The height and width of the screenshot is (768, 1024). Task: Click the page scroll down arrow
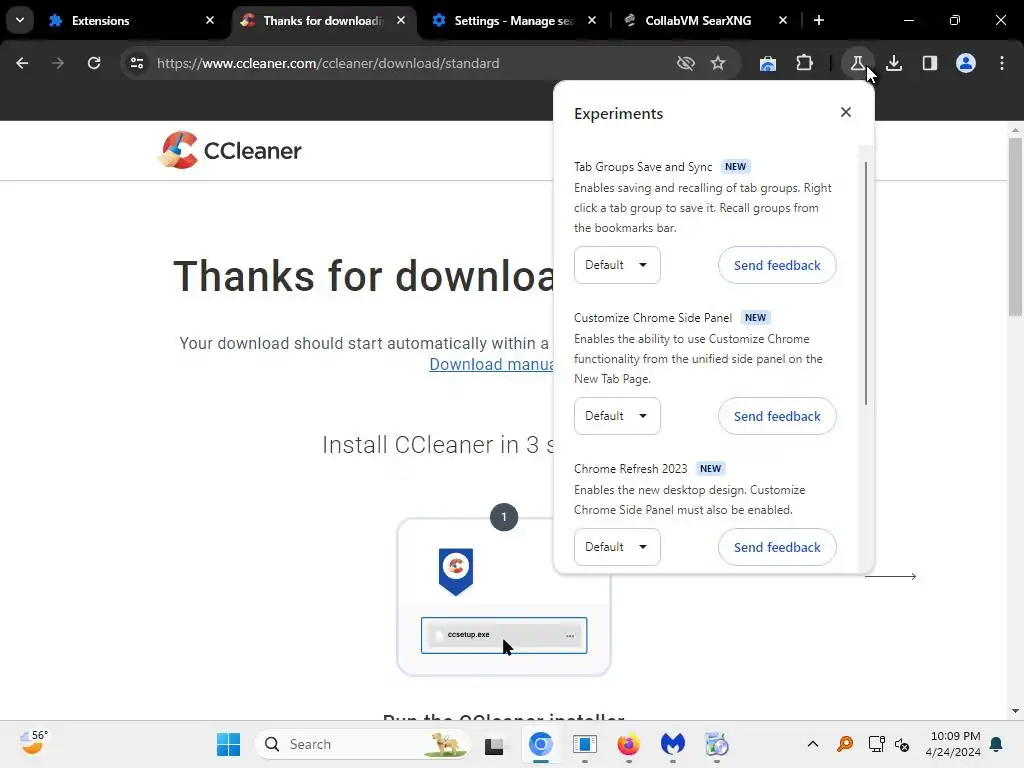(1015, 711)
